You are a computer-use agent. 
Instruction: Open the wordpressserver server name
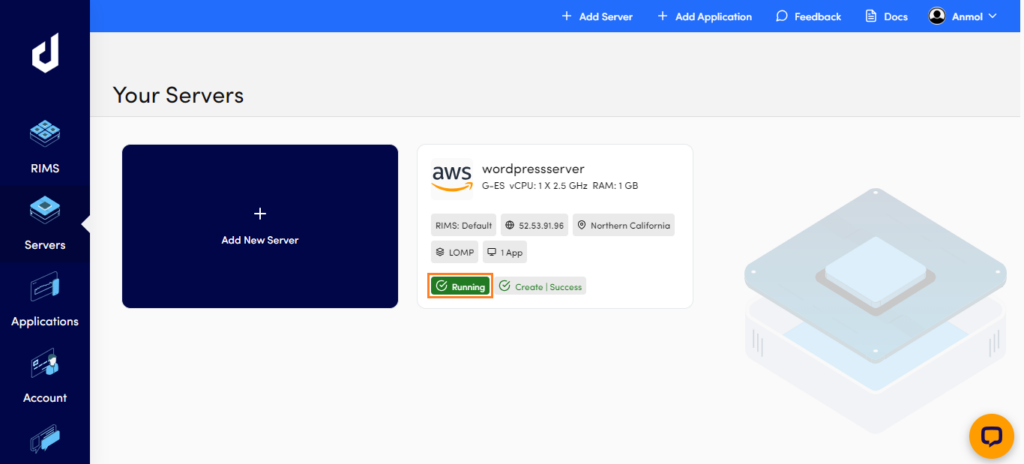pyautogui.click(x=533, y=169)
